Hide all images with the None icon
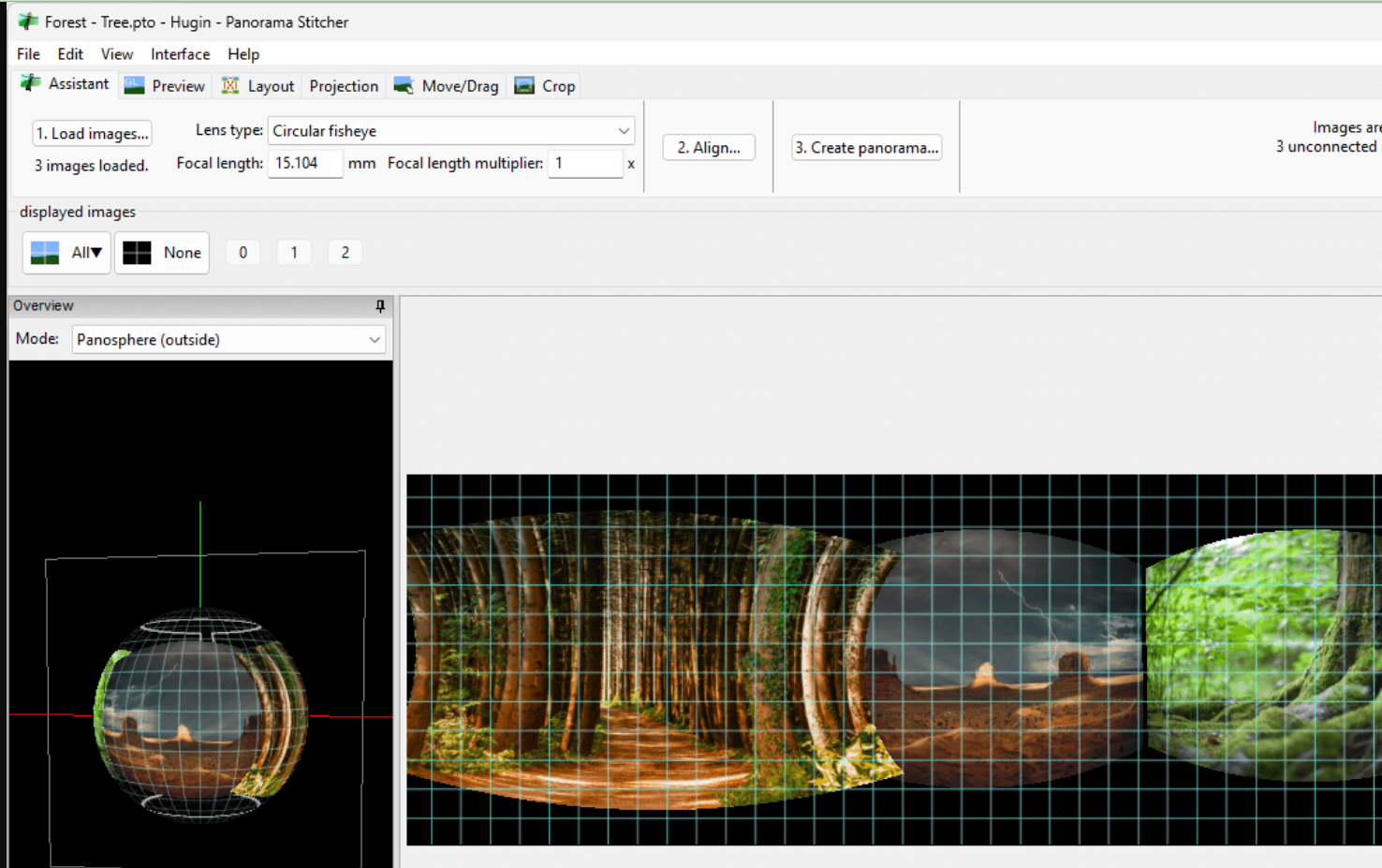1382x868 pixels. click(x=136, y=252)
